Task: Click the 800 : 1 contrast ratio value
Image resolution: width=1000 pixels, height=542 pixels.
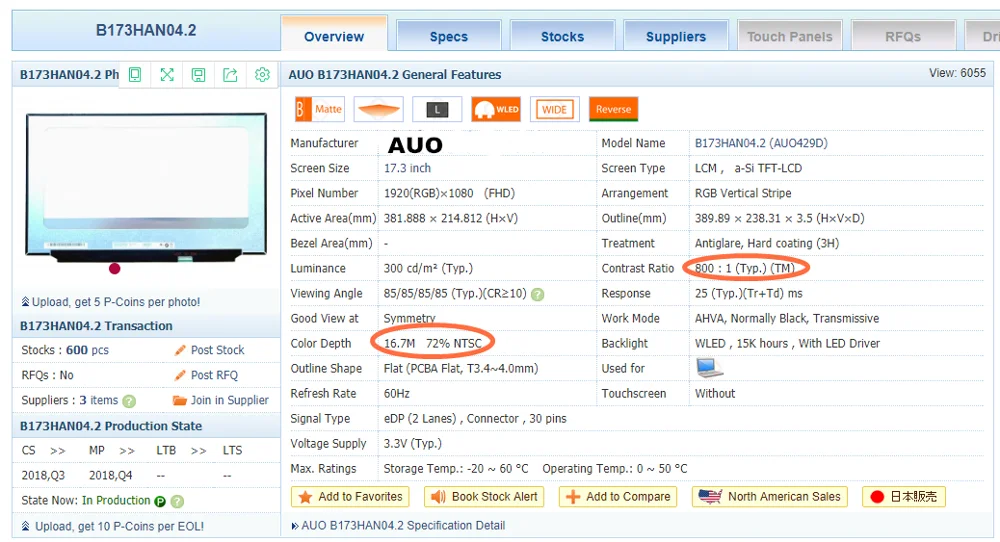Action: [744, 268]
